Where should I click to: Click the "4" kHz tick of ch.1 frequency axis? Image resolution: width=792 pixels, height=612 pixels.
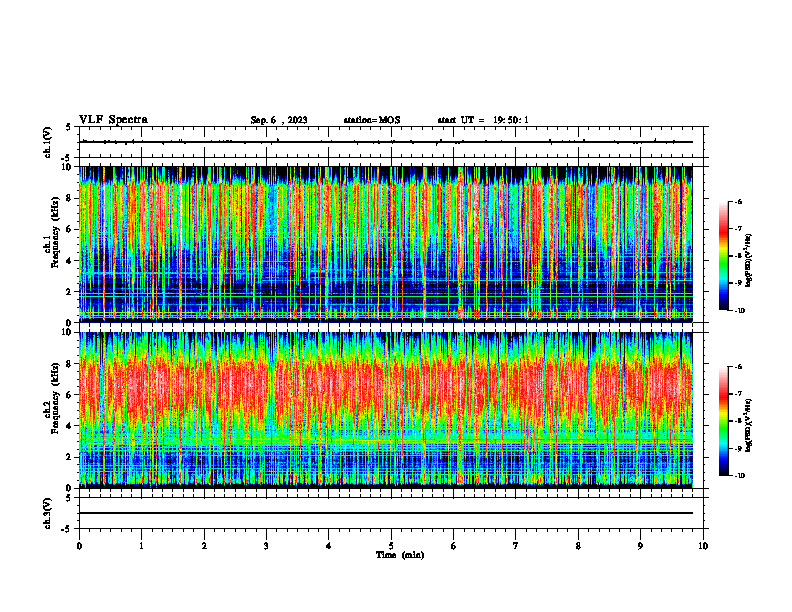71,261
